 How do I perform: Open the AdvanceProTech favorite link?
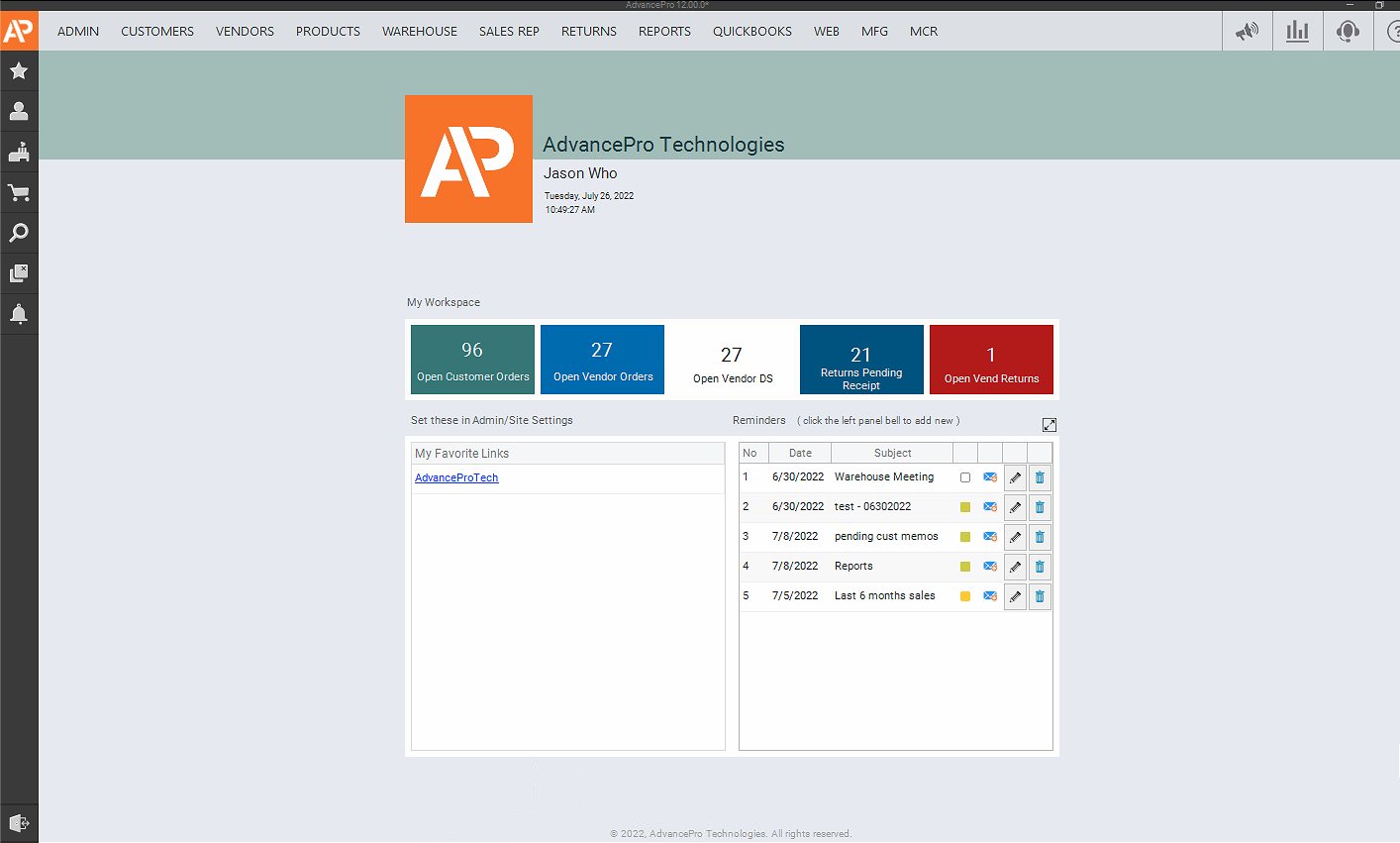[456, 477]
